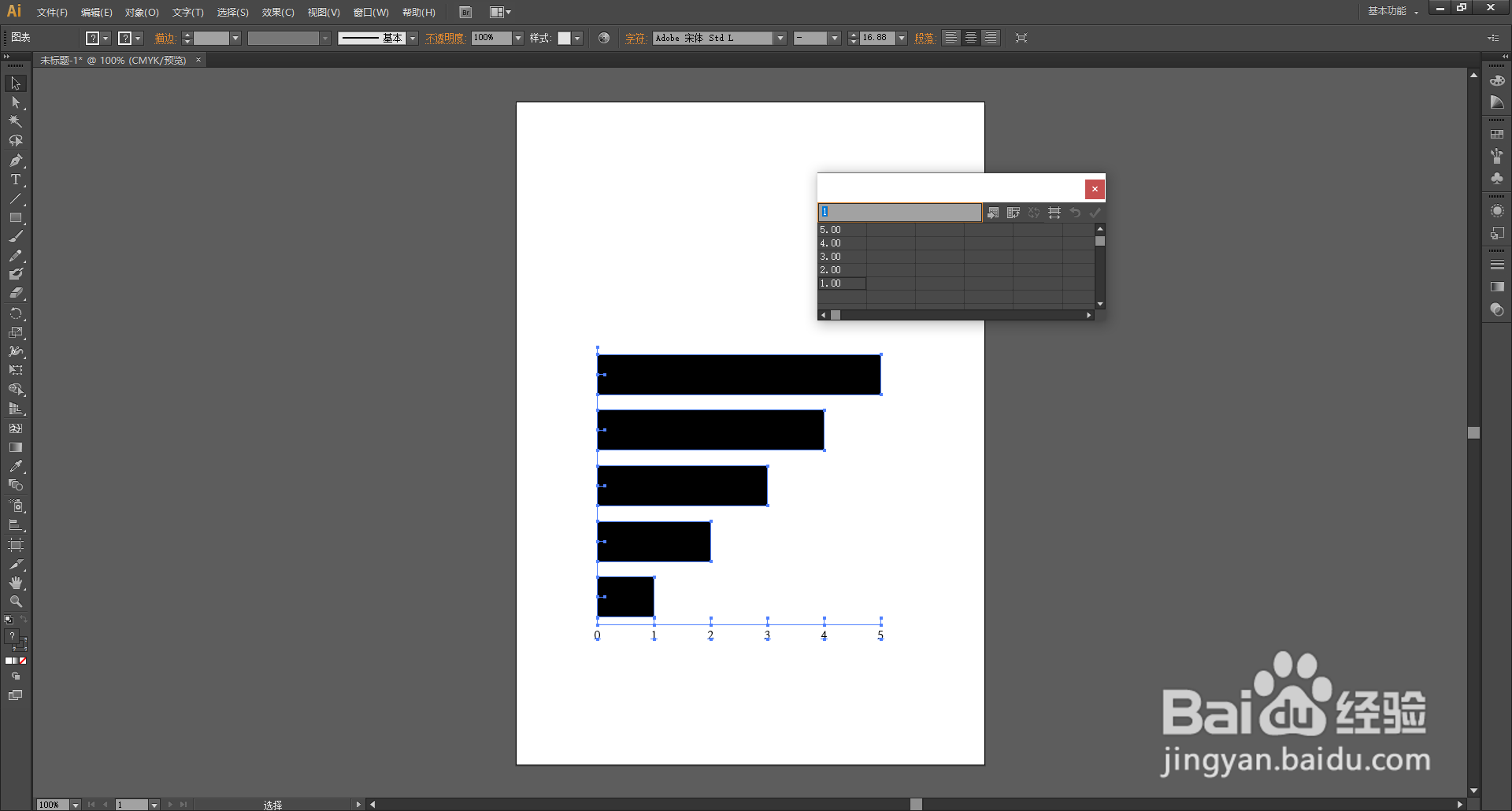Click the Import data icon in graph data window
This screenshot has width=1512, height=811.
[x=993, y=213]
